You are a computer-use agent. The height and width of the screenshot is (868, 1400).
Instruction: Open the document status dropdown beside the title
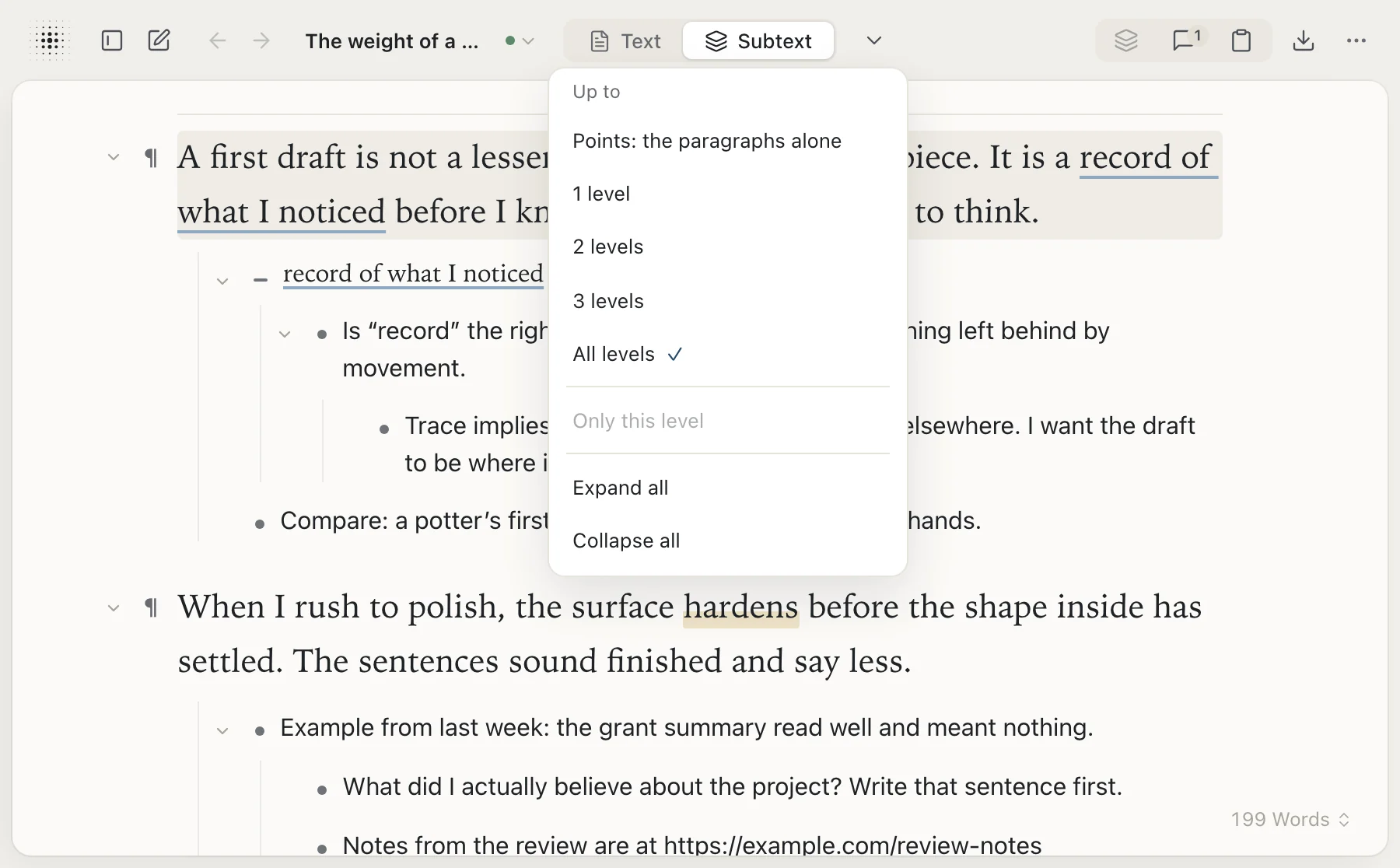[x=520, y=40]
